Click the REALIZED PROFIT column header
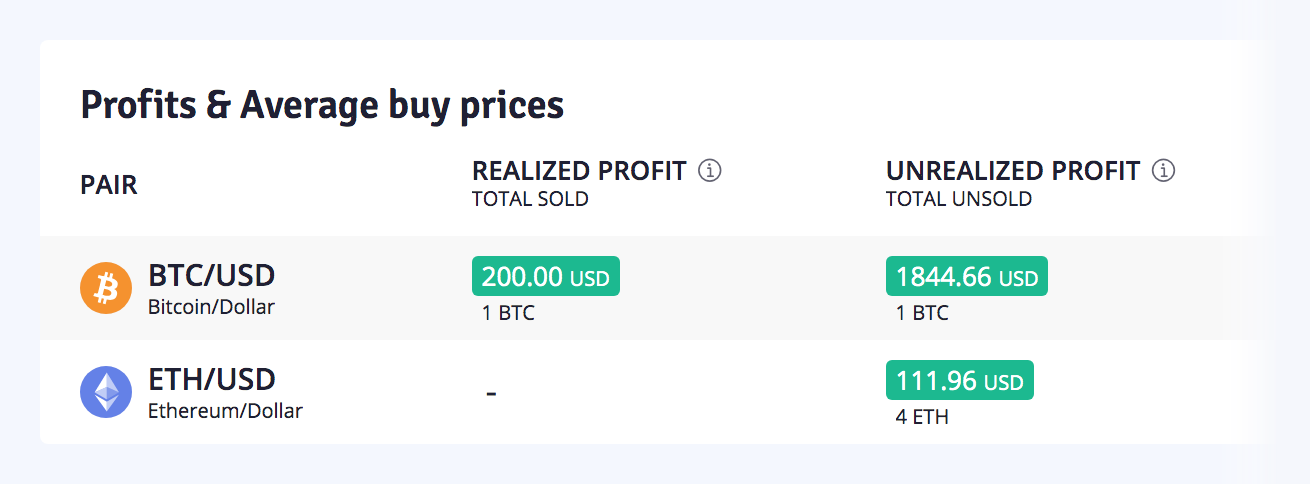The image size is (1310, 484). 579,171
